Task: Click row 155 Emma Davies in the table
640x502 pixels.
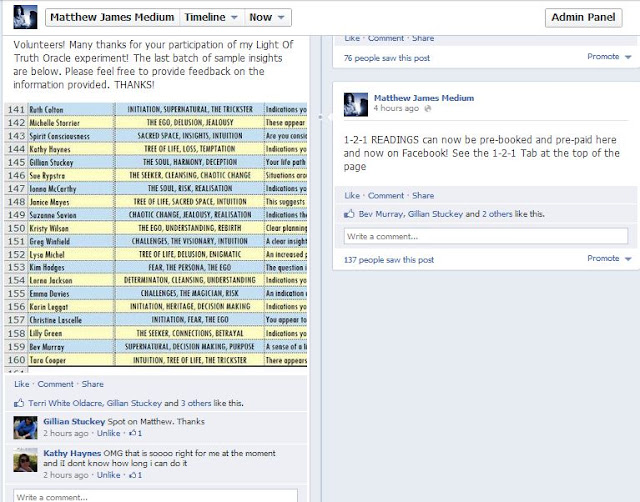Action: (x=156, y=293)
